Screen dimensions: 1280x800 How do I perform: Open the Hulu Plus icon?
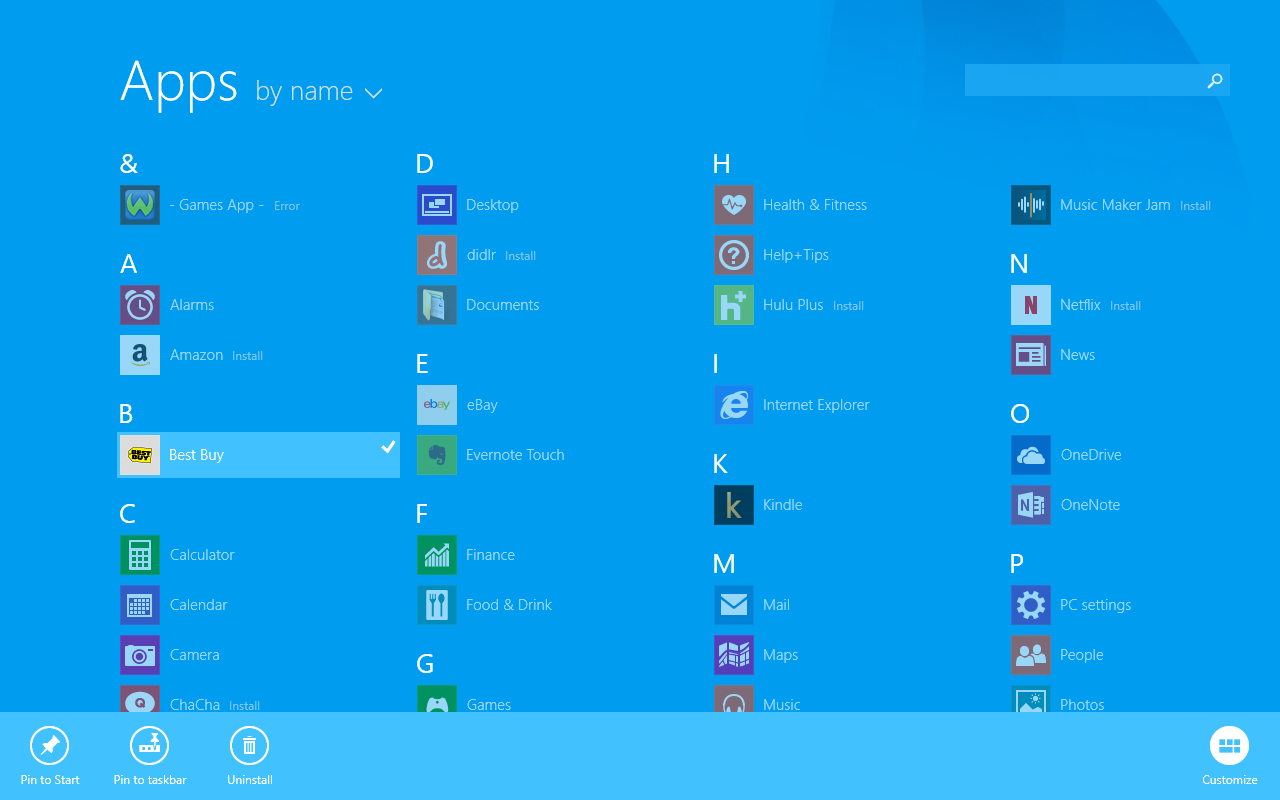point(734,305)
